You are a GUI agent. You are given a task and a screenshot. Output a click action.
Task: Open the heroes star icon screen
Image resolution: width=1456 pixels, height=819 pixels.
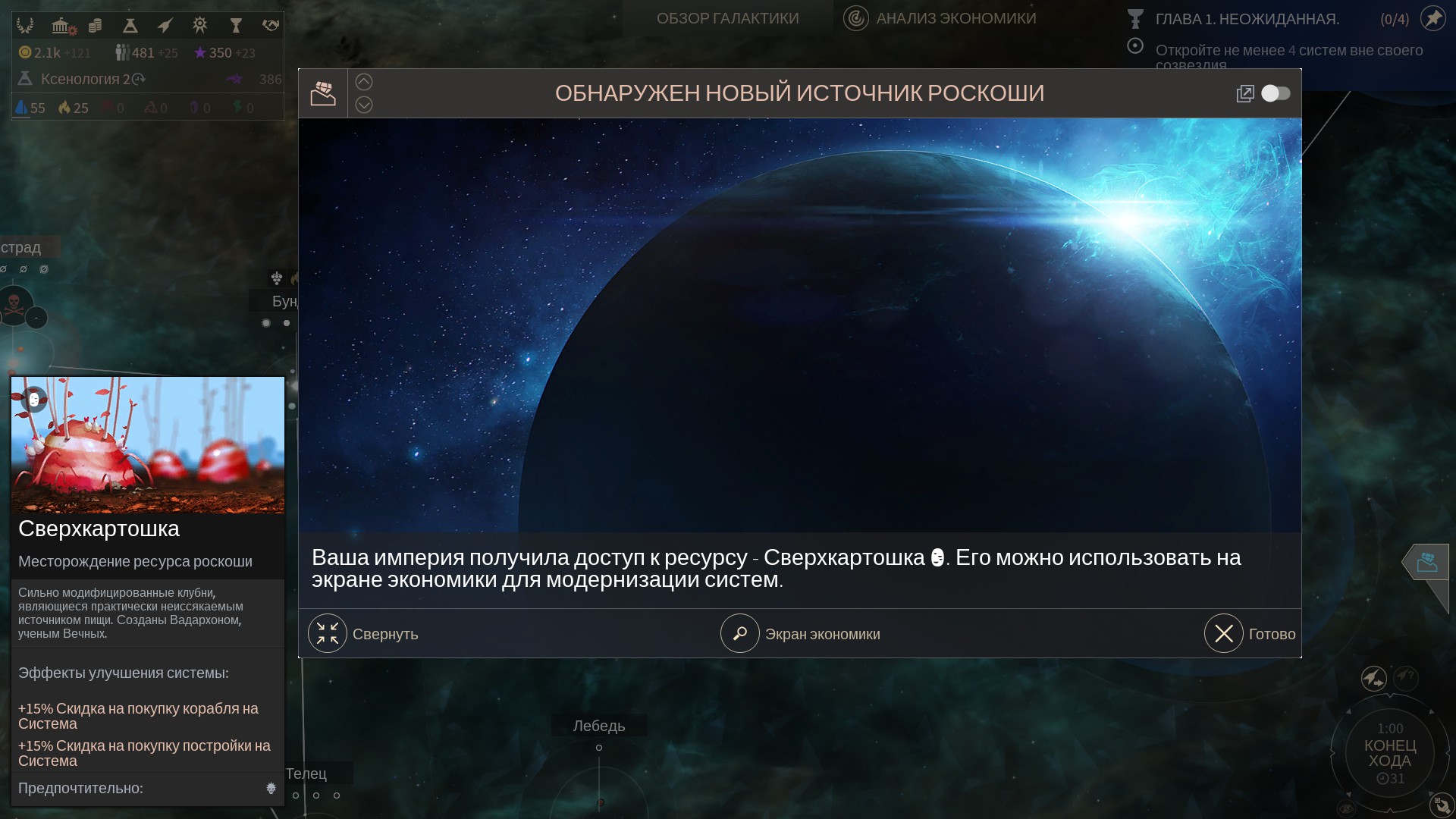click(199, 26)
